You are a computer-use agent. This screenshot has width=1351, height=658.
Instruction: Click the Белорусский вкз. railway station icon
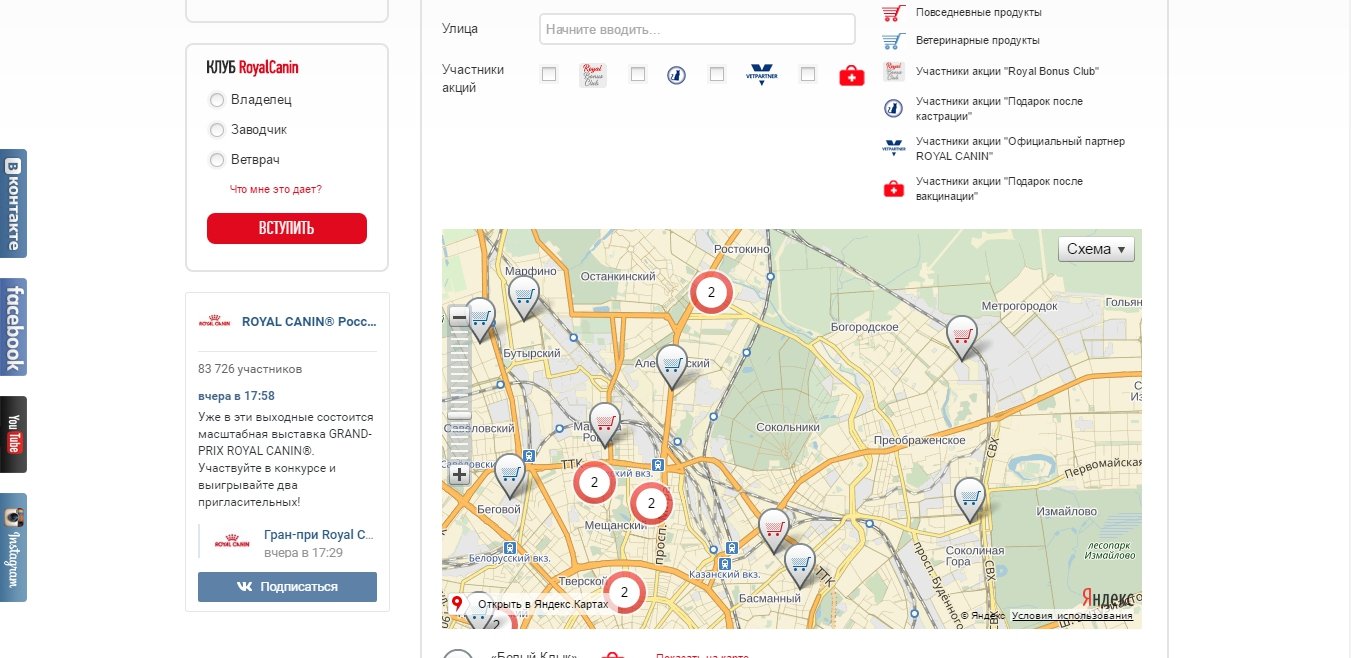(510, 547)
